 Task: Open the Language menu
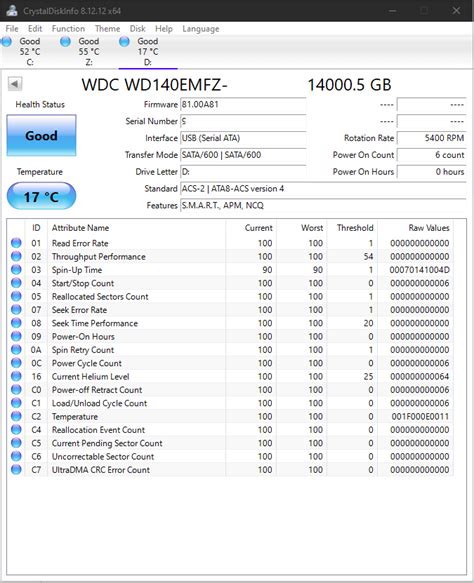[x=201, y=29]
